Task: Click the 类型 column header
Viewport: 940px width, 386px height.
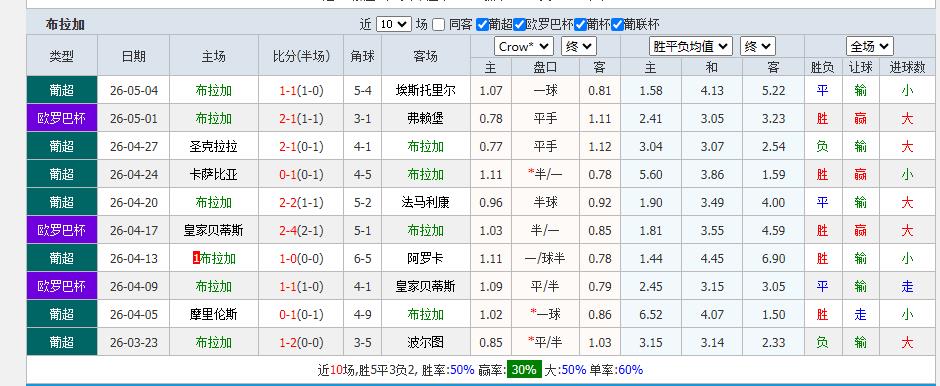Action: (62, 56)
